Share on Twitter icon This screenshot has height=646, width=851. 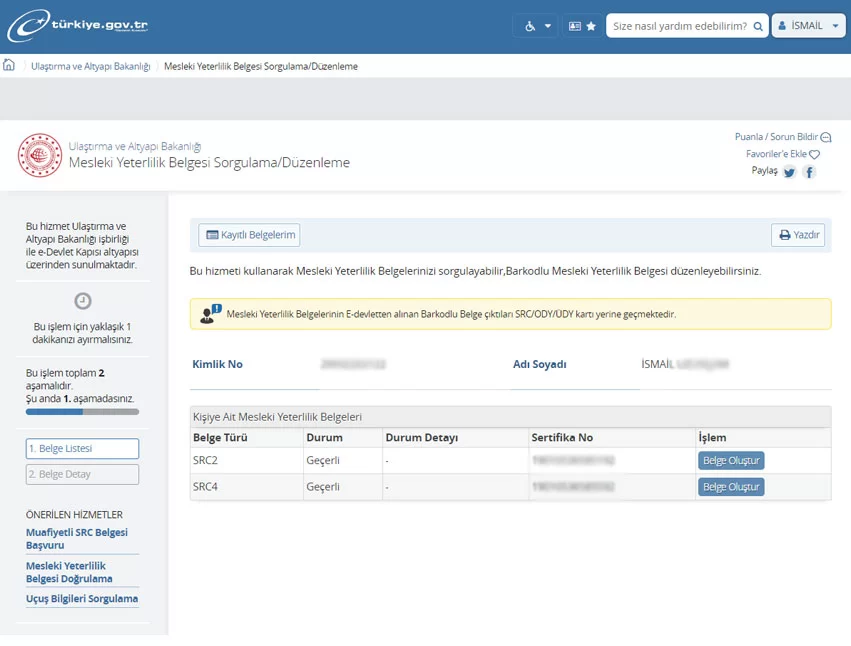click(790, 173)
